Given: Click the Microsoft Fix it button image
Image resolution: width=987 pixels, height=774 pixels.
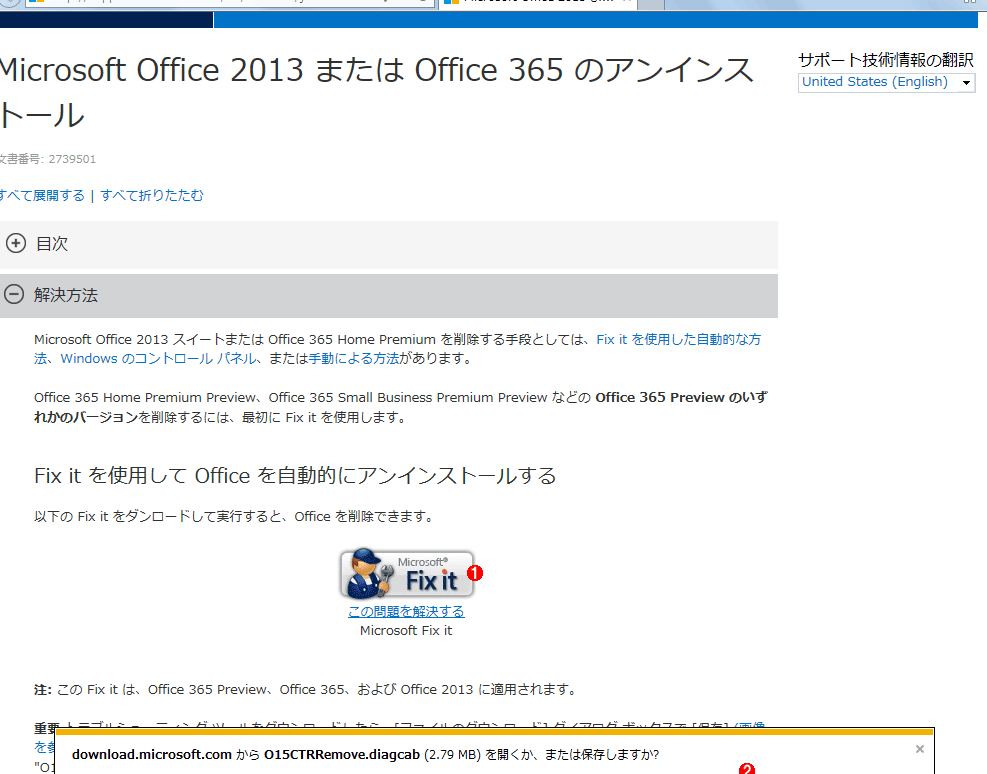Looking at the screenshot, I should click(x=405, y=574).
